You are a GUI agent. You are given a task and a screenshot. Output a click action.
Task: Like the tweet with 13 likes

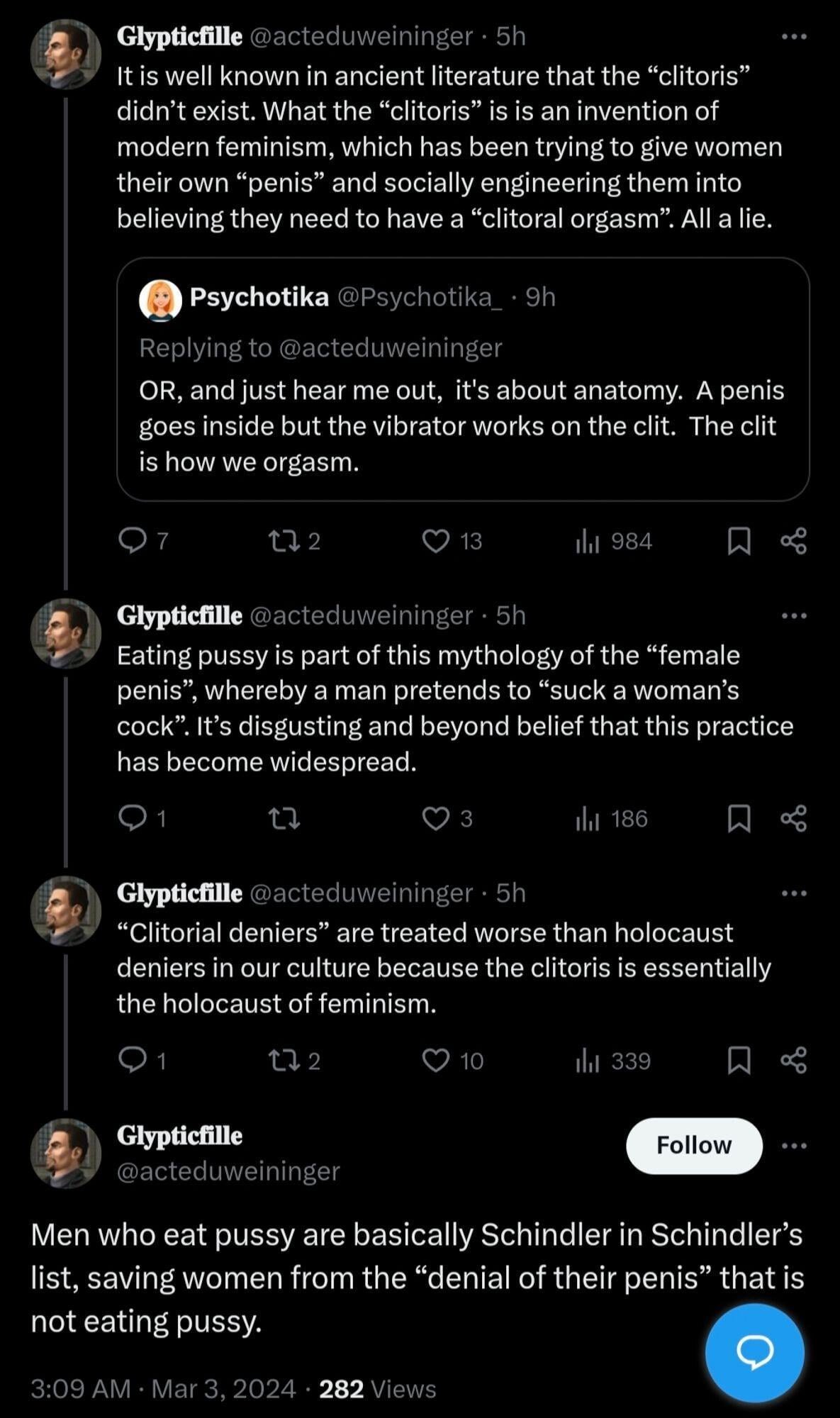click(x=436, y=542)
